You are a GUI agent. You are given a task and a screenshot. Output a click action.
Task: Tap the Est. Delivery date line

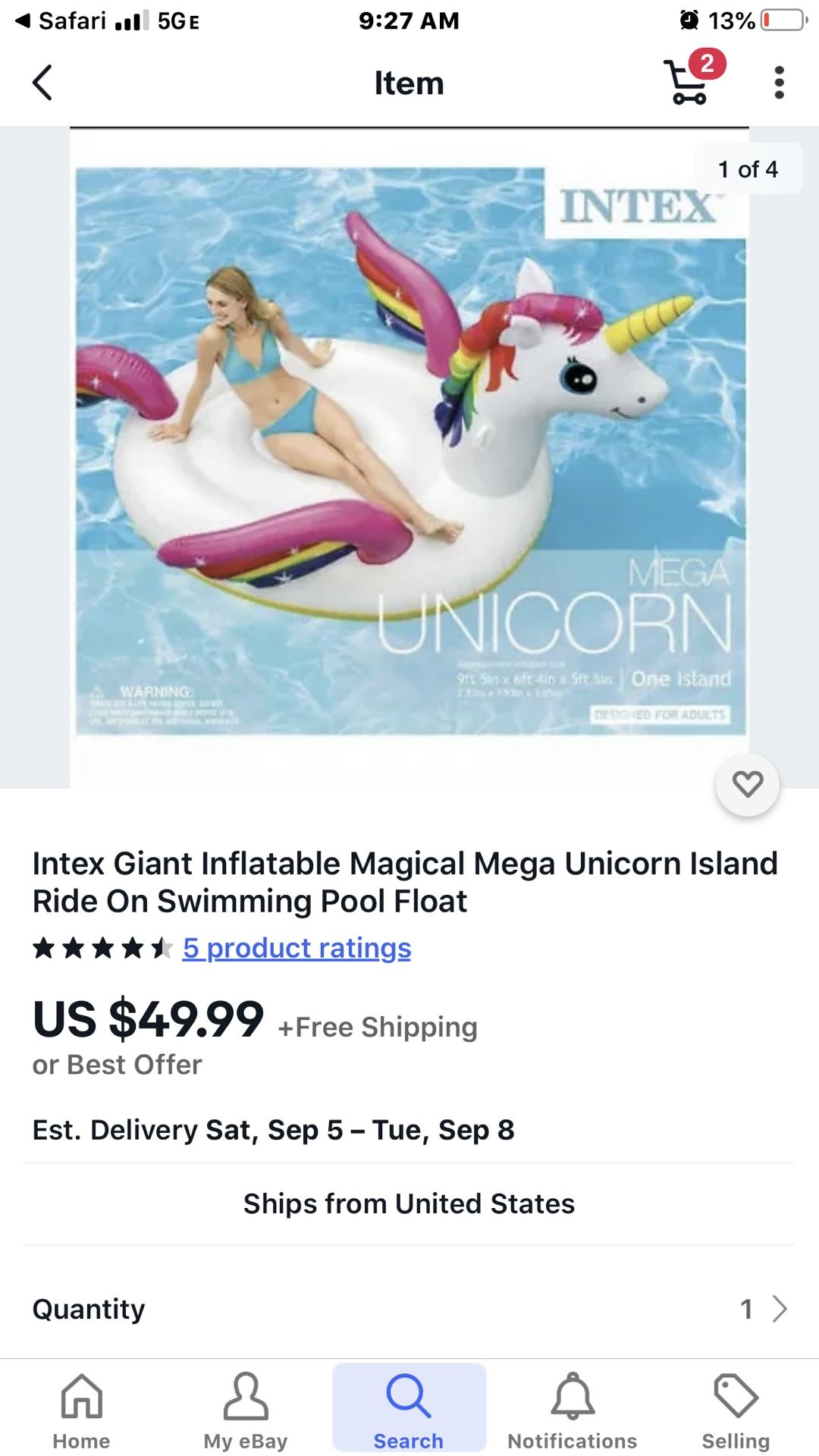[x=273, y=1130]
